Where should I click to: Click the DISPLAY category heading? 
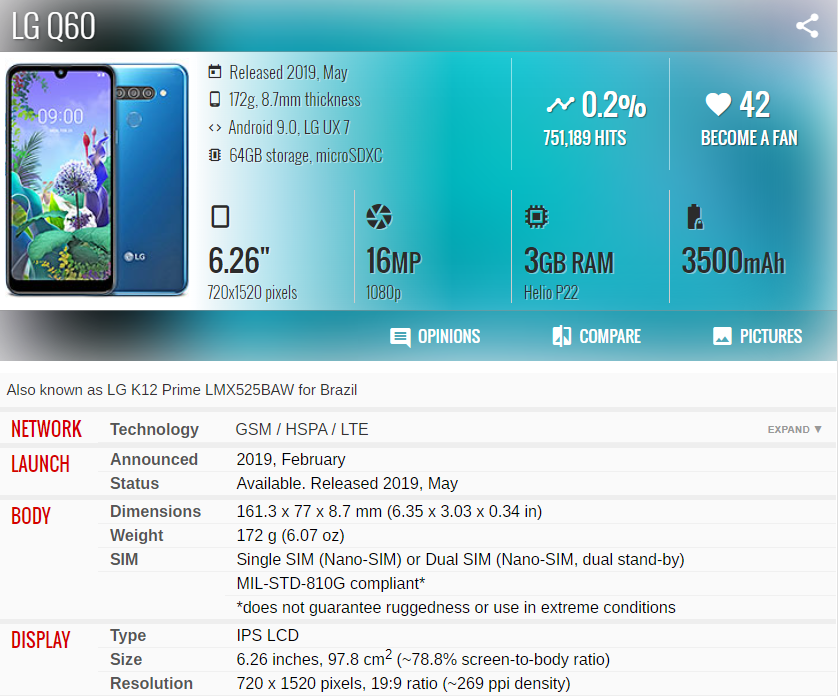click(41, 639)
